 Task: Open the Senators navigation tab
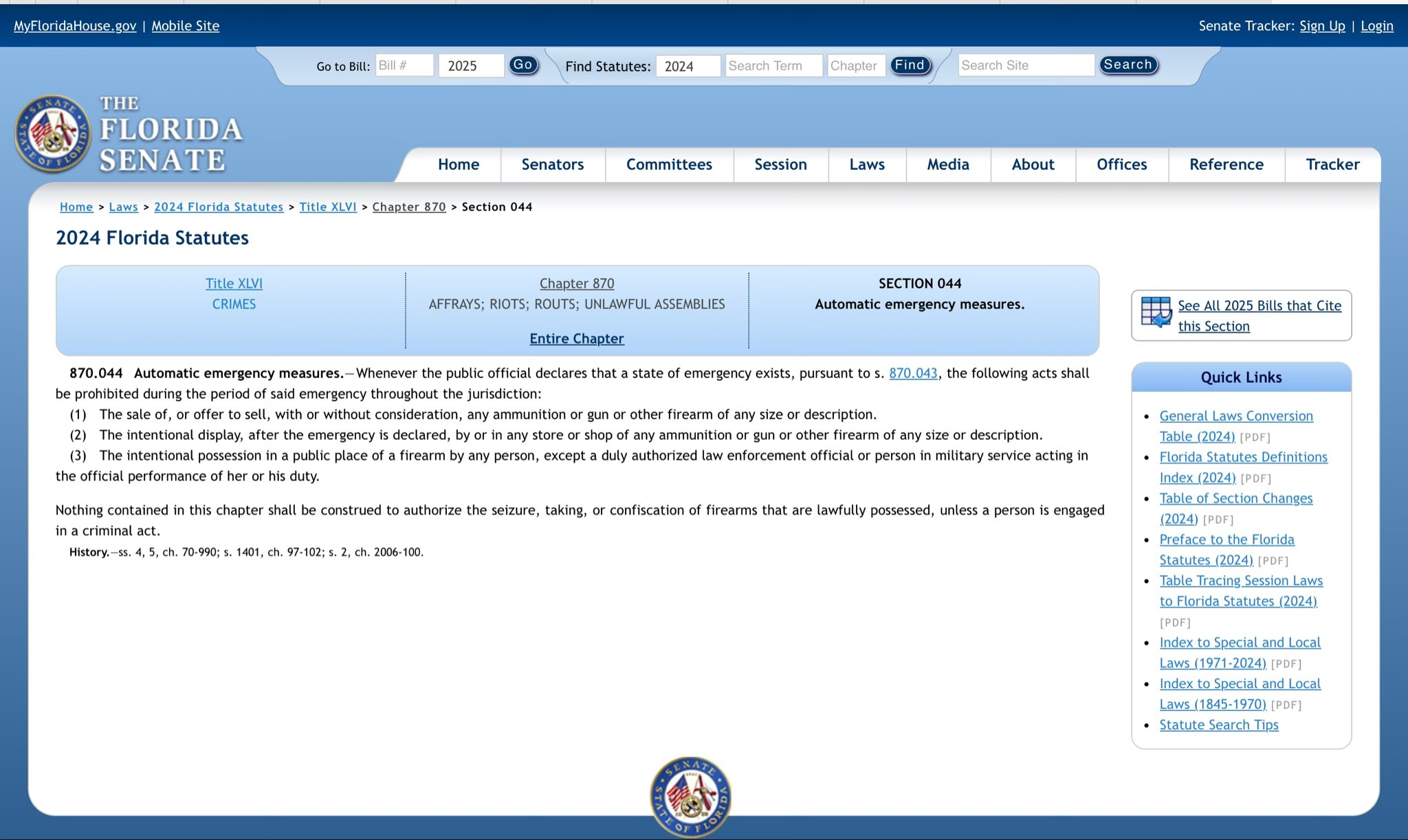point(552,164)
